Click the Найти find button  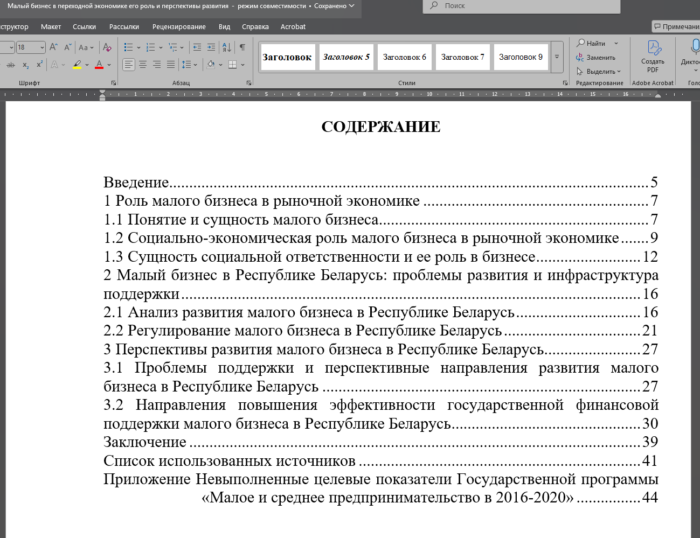click(x=592, y=43)
